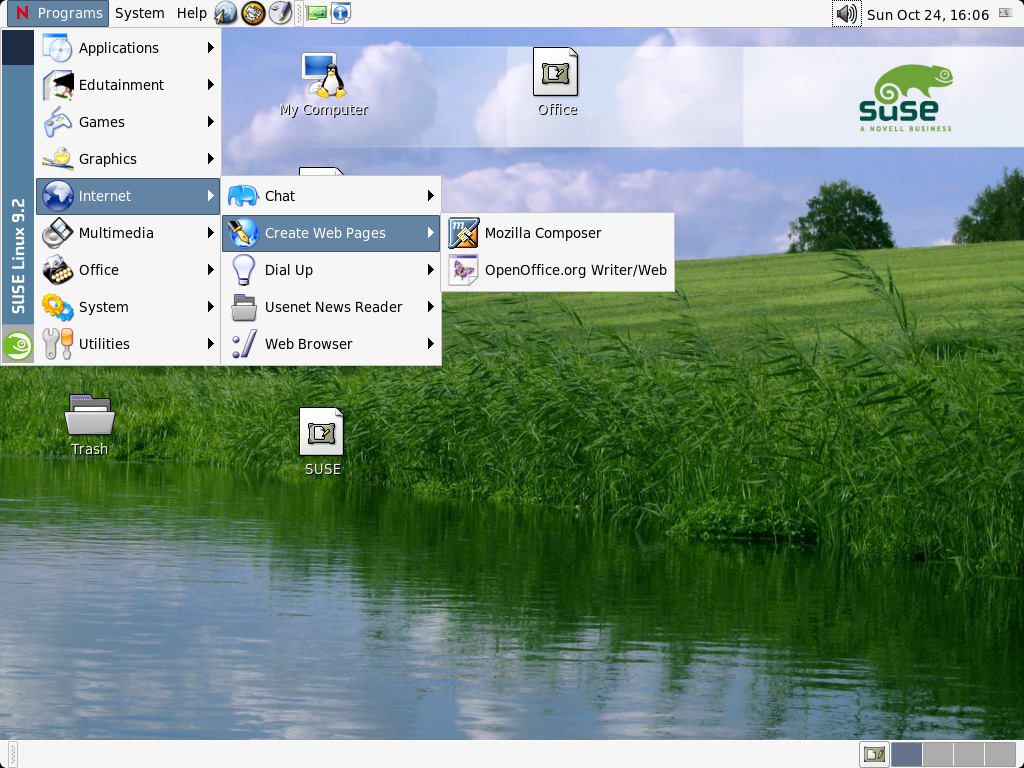Expand the Edutainment submenu
The width and height of the screenshot is (1024, 768).
pos(128,85)
